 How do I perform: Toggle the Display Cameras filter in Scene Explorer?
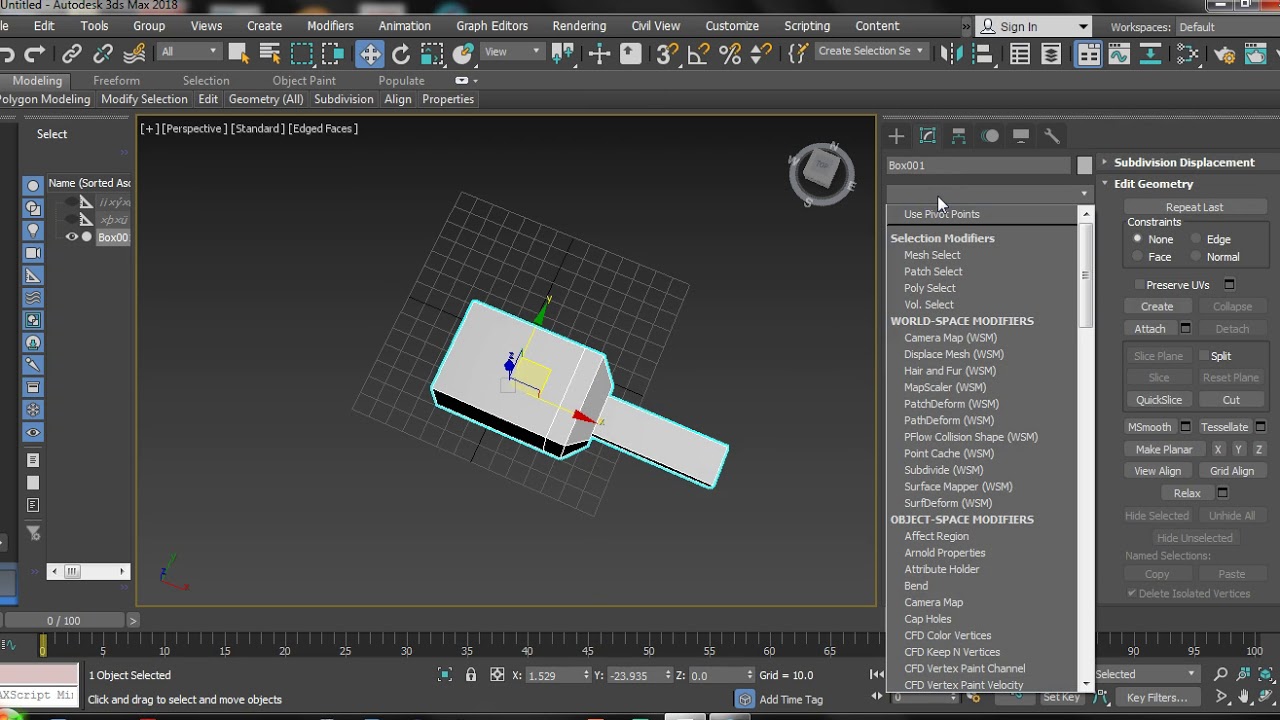[33, 253]
